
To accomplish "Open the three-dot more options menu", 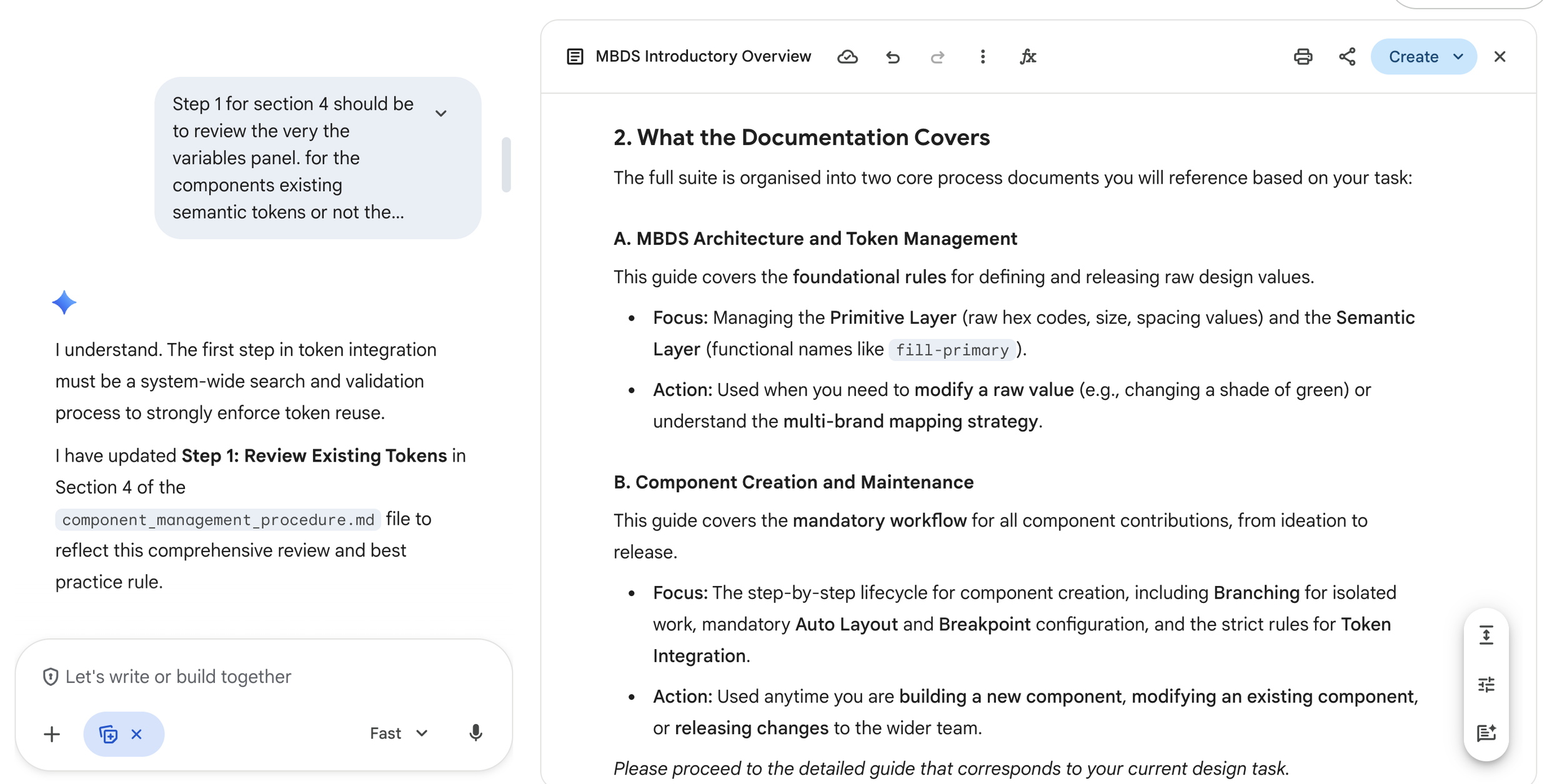I will click(982, 57).
